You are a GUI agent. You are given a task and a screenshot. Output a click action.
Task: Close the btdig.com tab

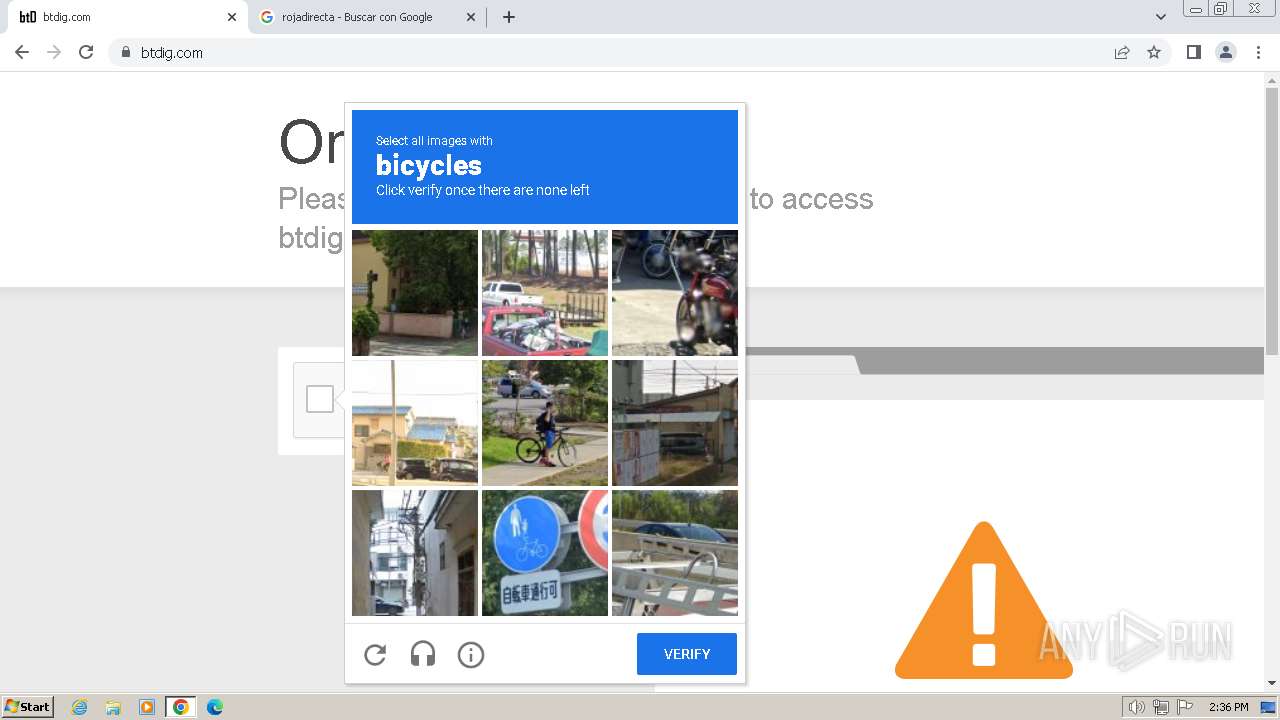pyautogui.click(x=231, y=17)
